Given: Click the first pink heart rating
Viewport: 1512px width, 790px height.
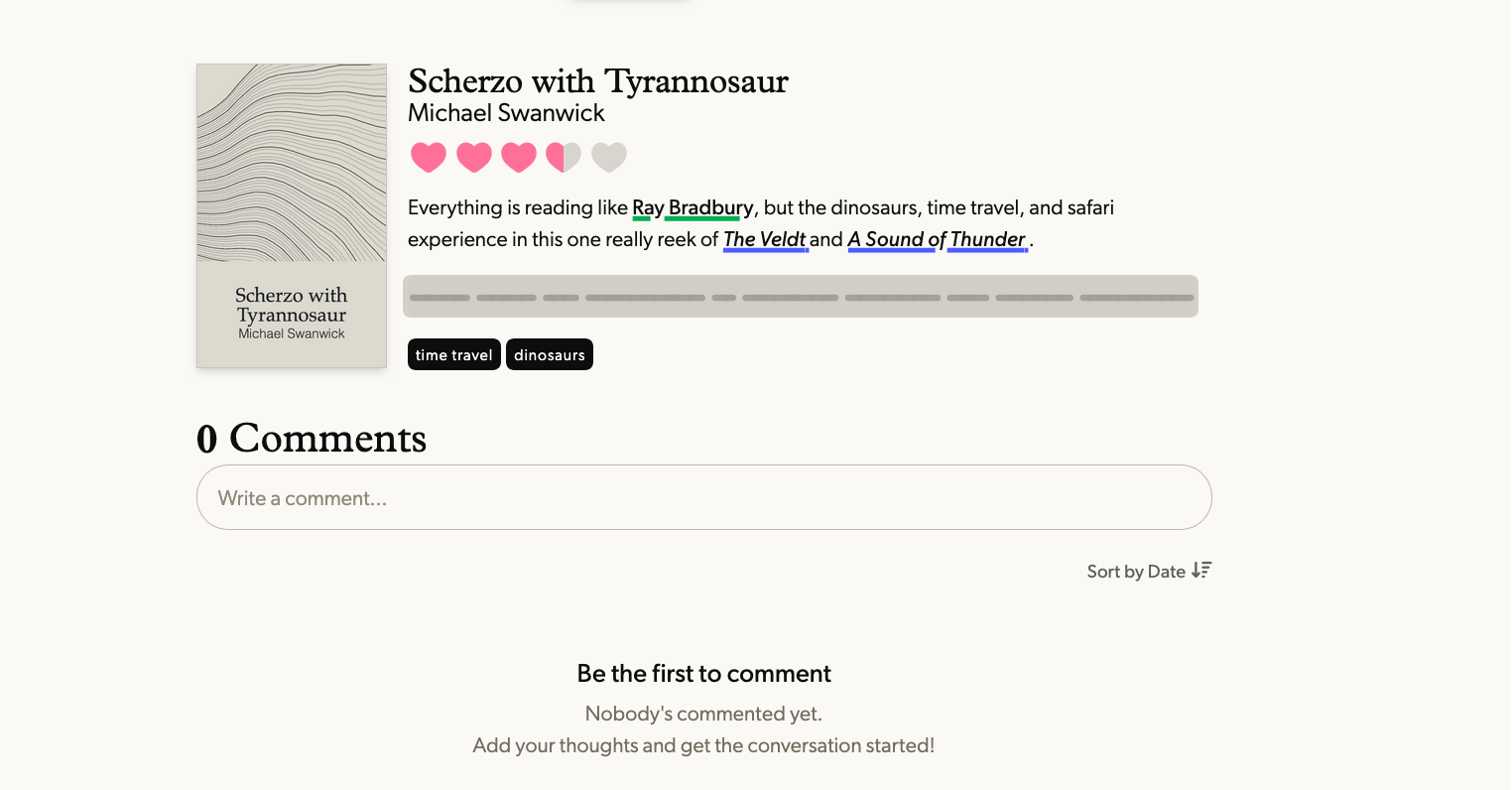Looking at the screenshot, I should pos(429,157).
